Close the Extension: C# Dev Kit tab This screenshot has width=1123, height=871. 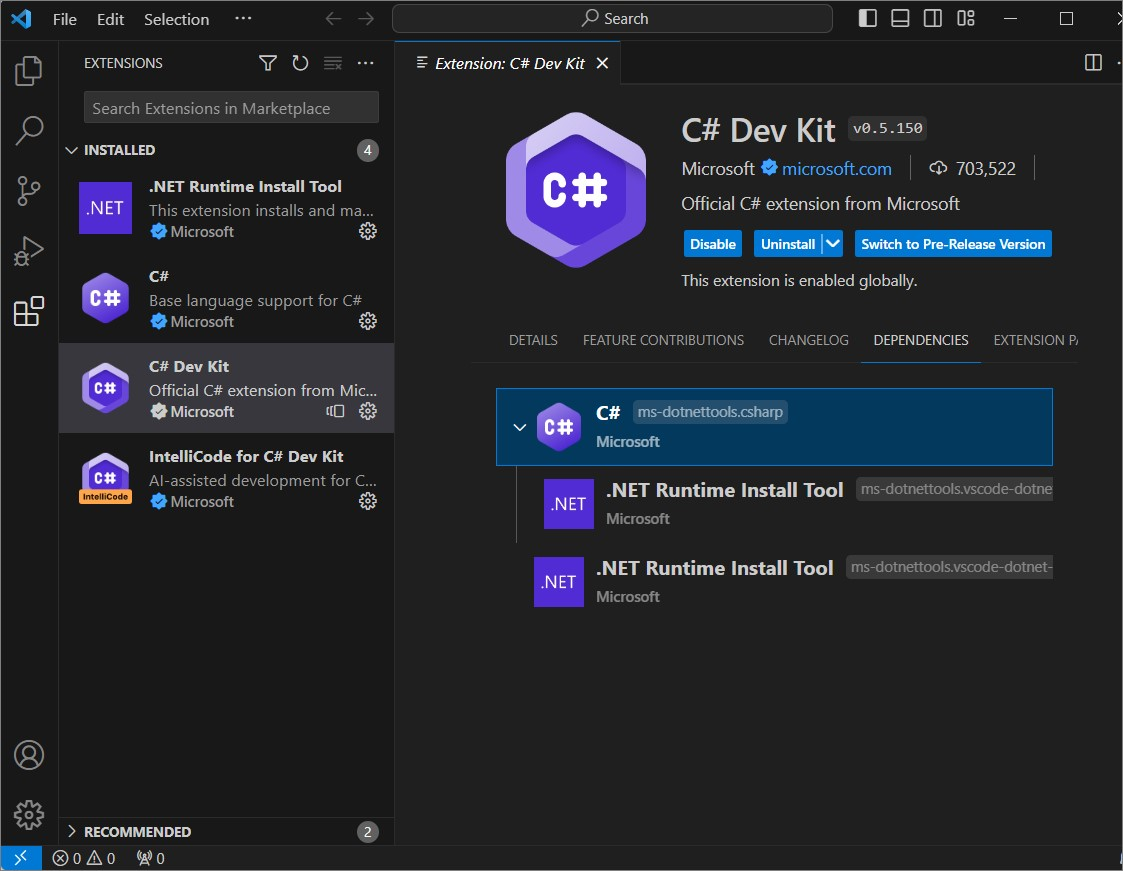[x=602, y=63]
